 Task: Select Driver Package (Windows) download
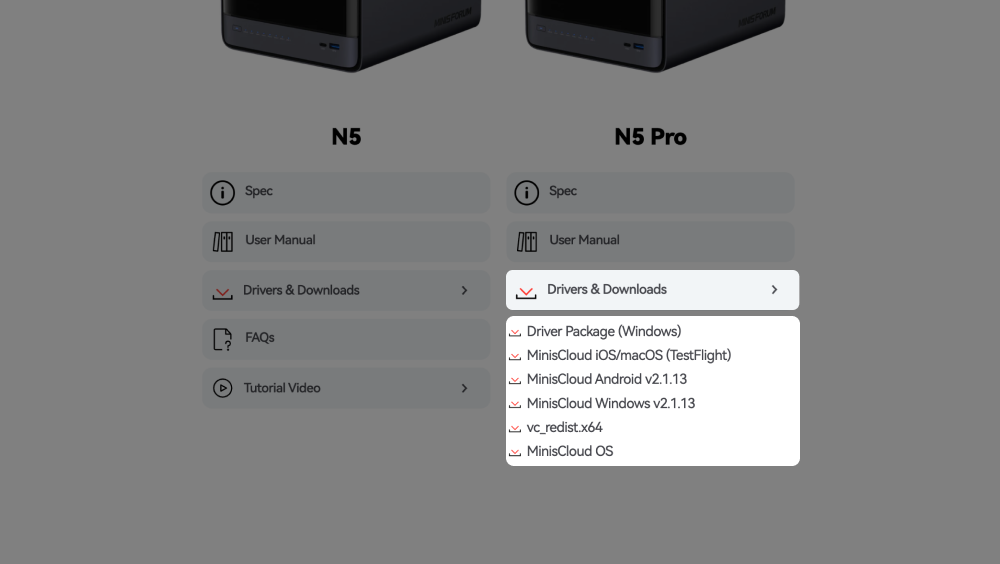pos(603,331)
